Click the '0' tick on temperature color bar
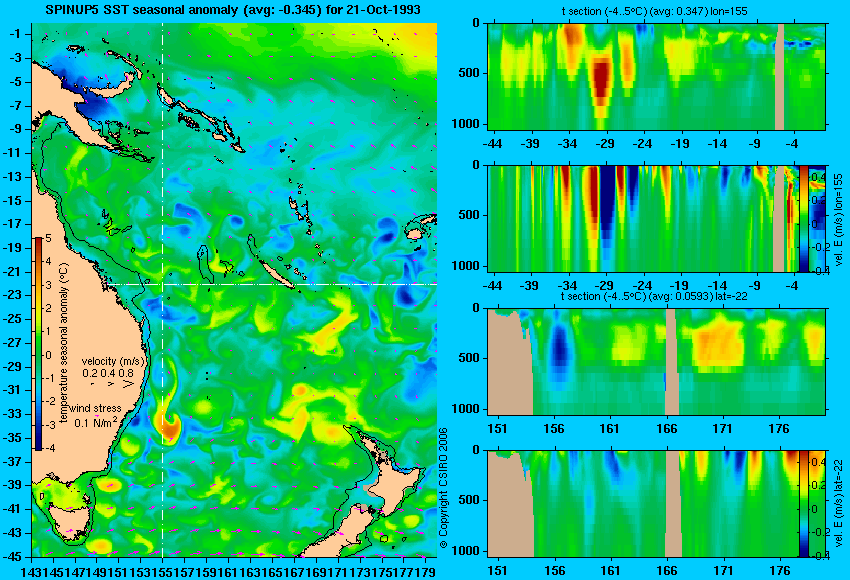Screen dimensions: 850x580 coord(48,355)
